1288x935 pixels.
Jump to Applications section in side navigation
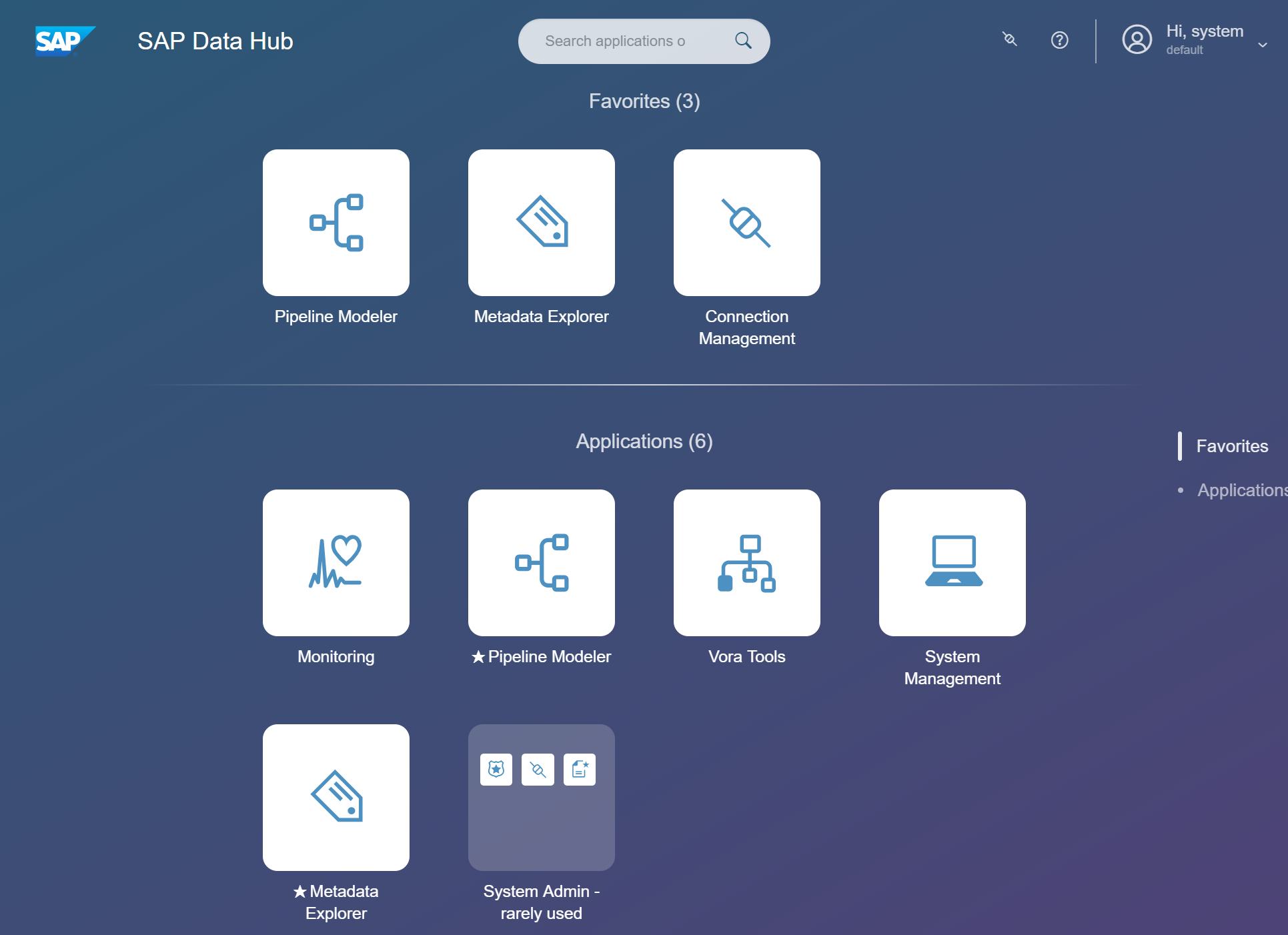pyautogui.click(x=1241, y=490)
